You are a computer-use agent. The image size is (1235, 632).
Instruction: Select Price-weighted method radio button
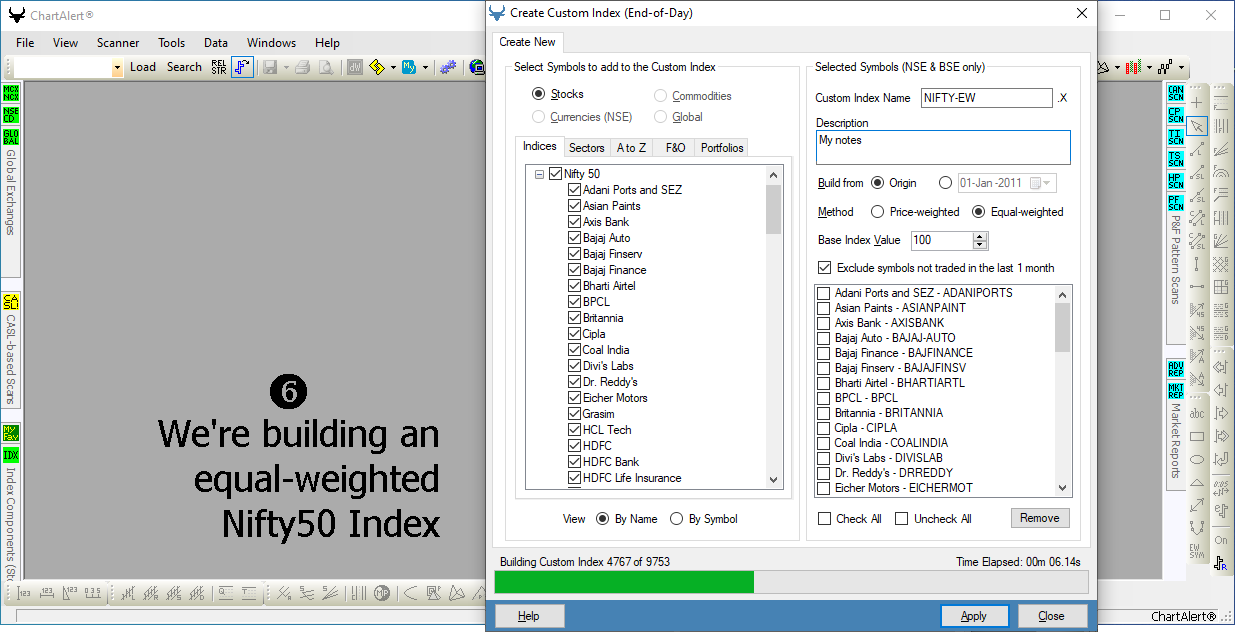(878, 212)
